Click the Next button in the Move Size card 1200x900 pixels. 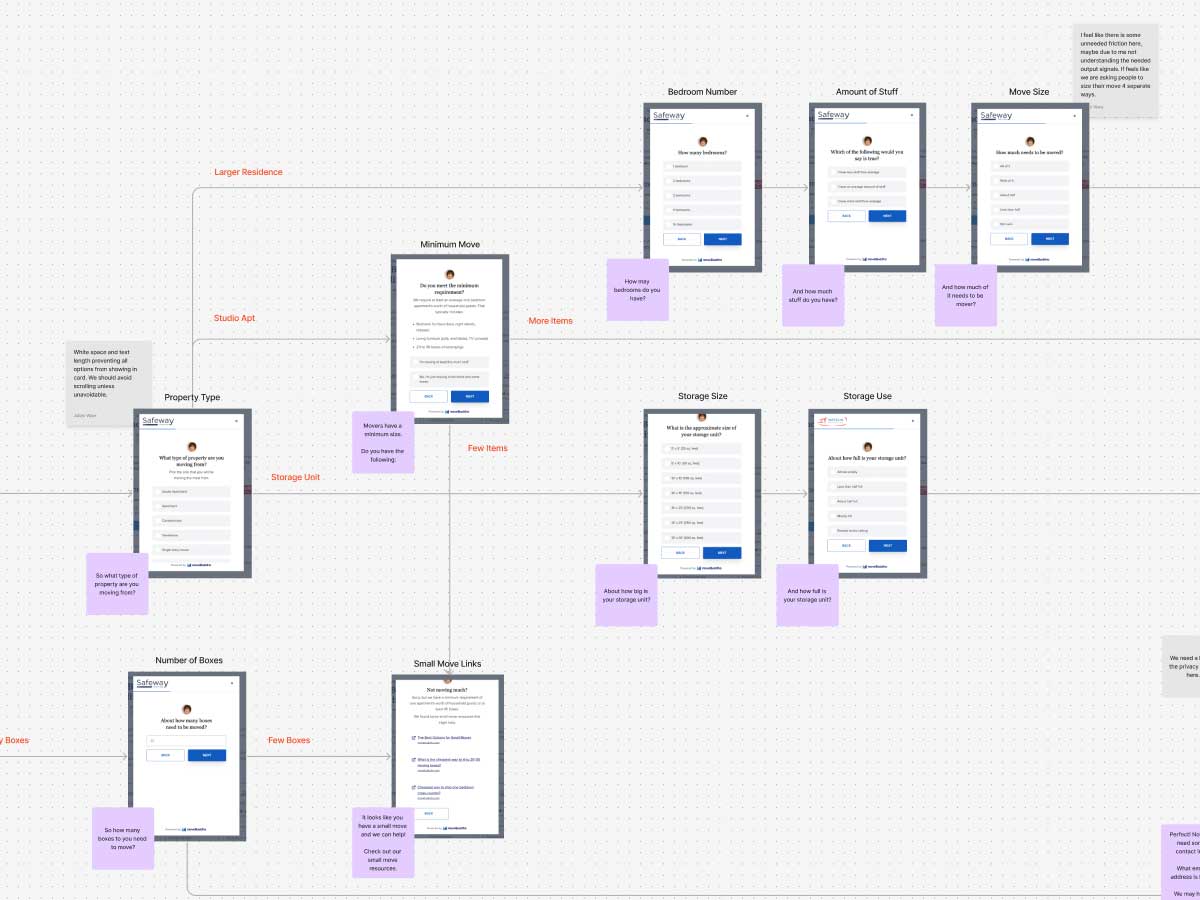(x=1050, y=239)
